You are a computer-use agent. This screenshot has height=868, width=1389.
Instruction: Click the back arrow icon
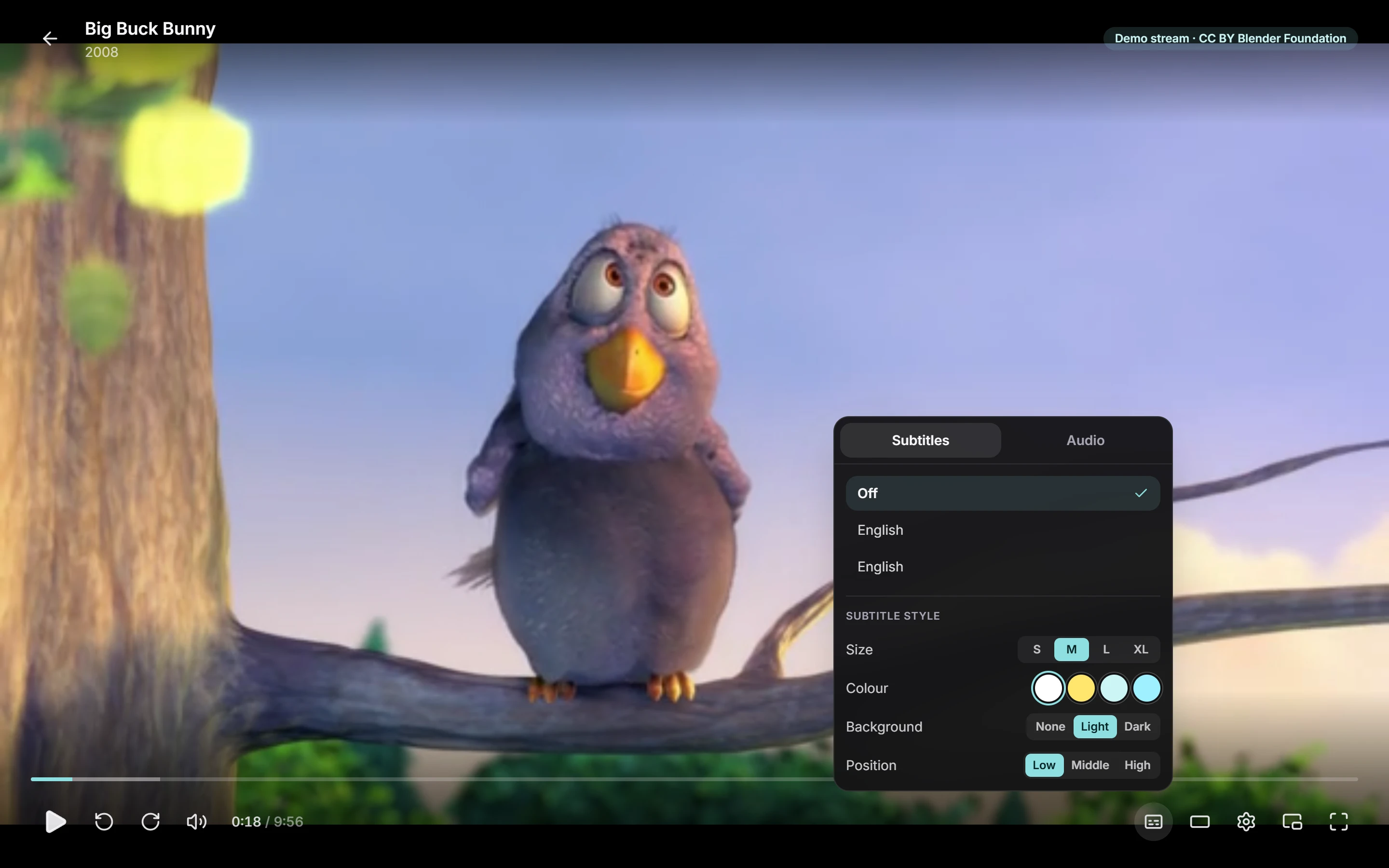[x=50, y=39]
